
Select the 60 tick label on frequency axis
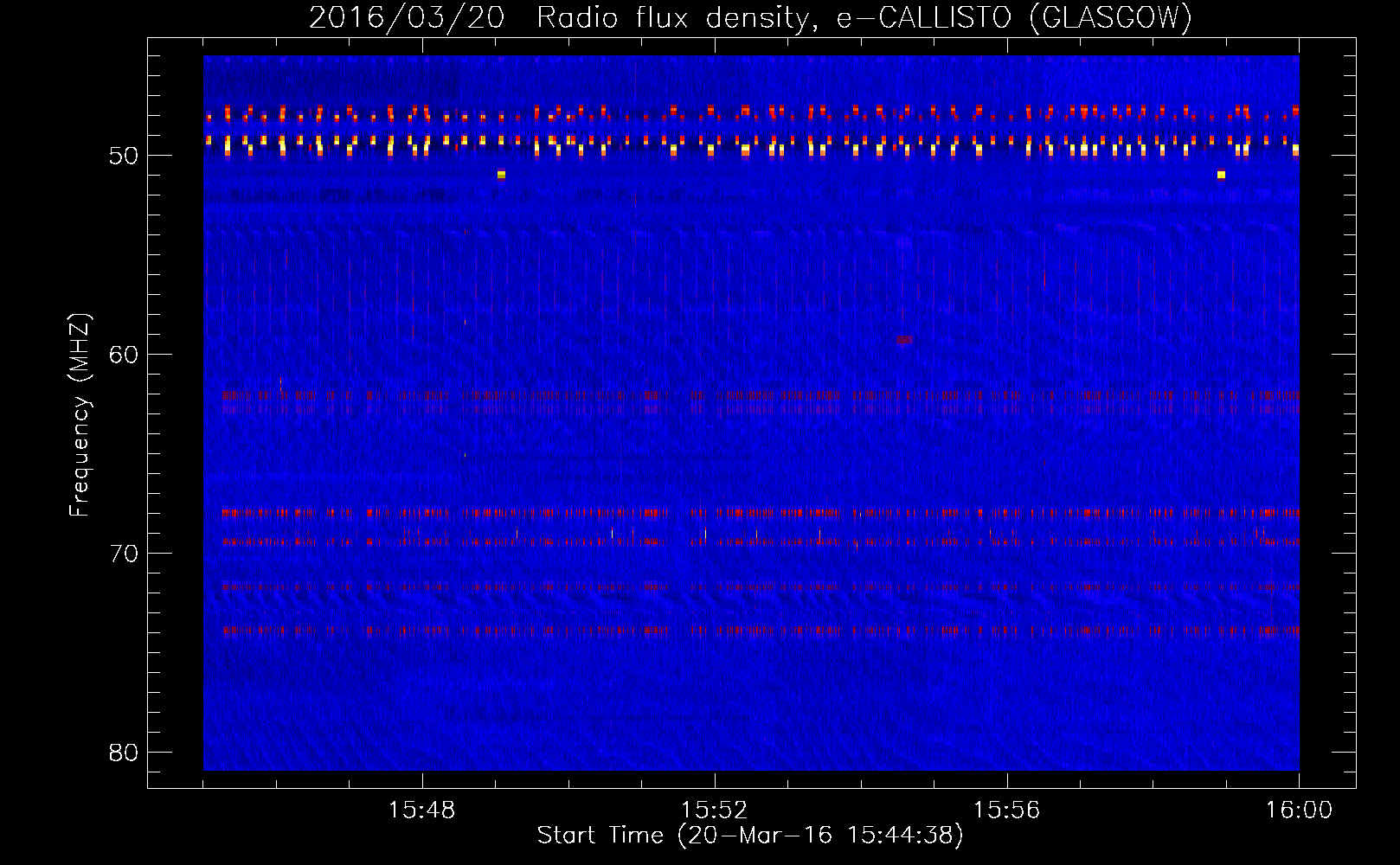(124, 355)
